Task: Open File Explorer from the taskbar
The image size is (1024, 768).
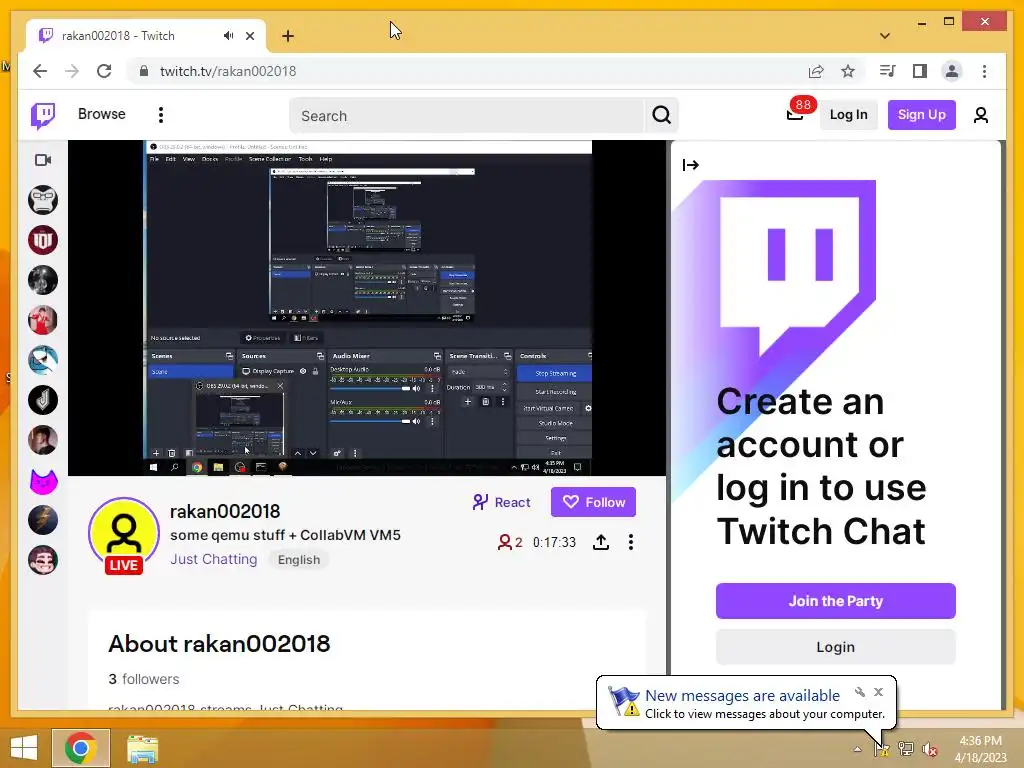Action: pos(142,748)
